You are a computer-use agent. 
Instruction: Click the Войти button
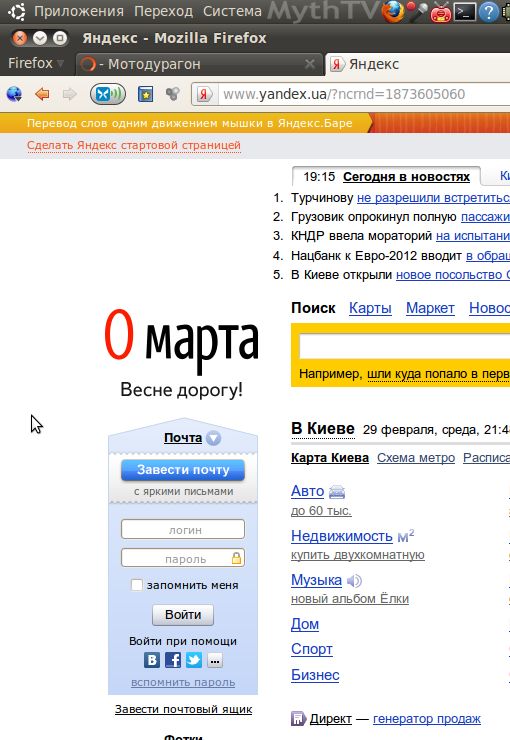[183, 614]
